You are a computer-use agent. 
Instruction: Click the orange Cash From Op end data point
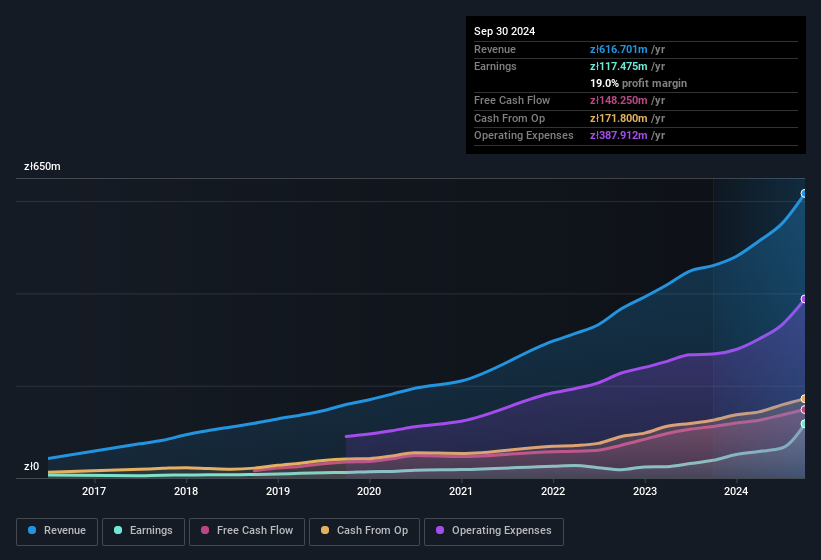(804, 399)
